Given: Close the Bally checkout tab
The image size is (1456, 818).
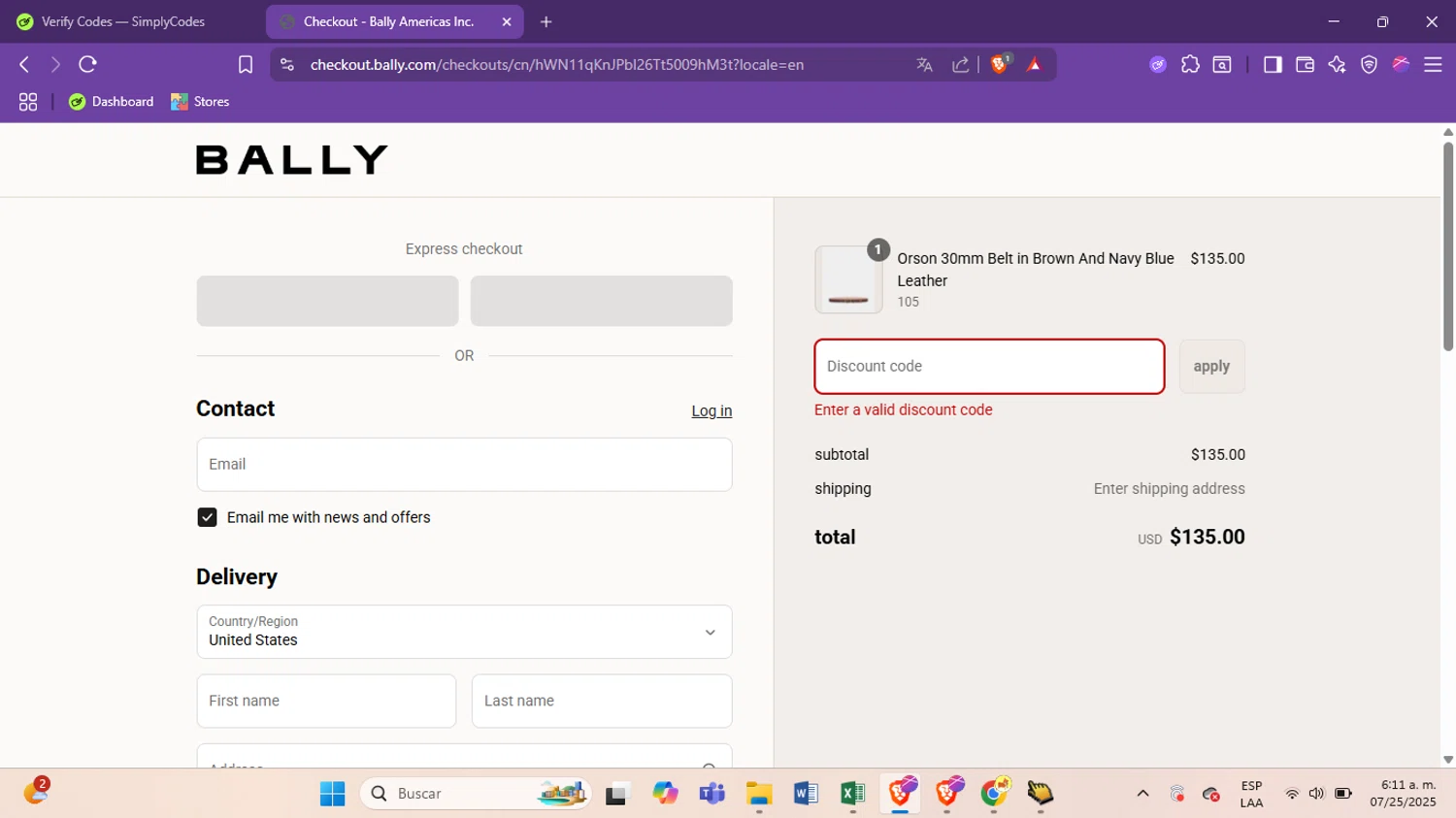Looking at the screenshot, I should point(507,21).
